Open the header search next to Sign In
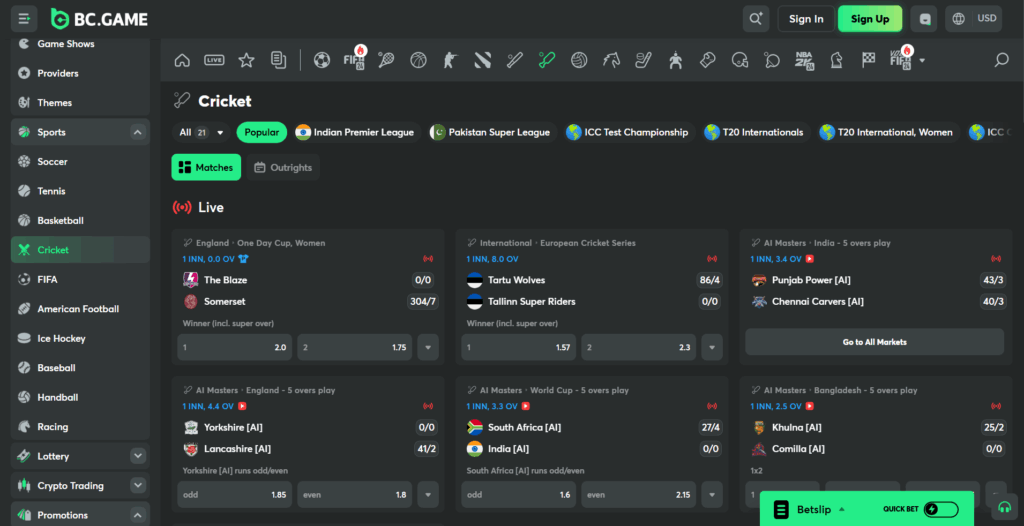The height and width of the screenshot is (526, 1024). 756,19
